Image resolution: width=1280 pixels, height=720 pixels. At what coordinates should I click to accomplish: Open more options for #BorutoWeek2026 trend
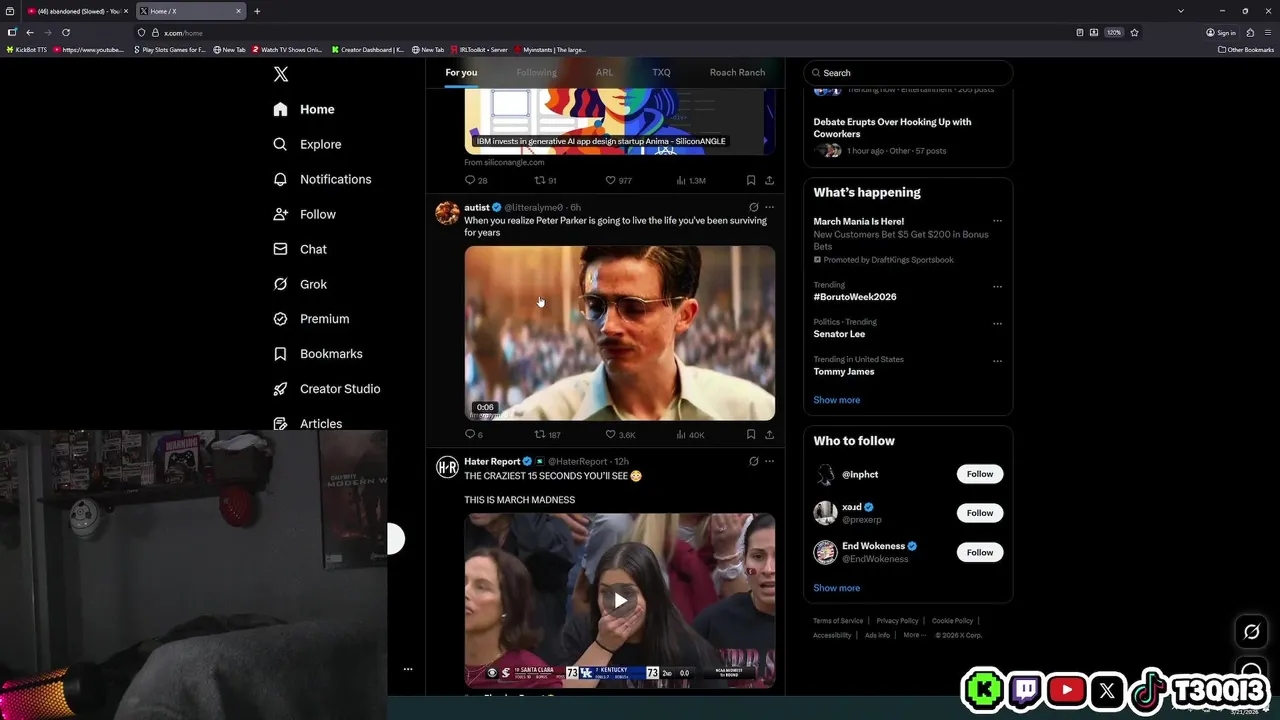997,286
